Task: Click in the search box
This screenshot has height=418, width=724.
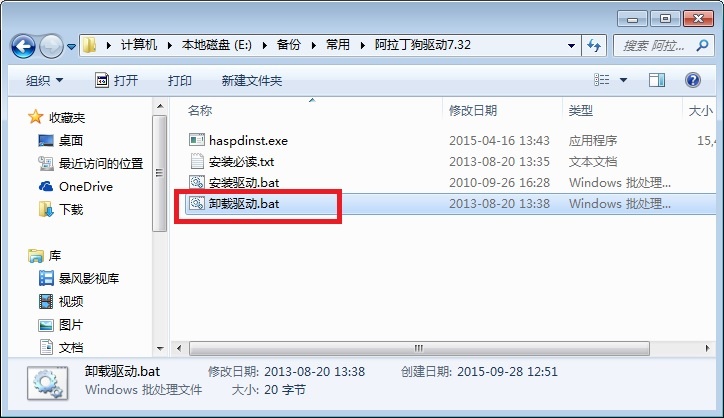Action: point(657,45)
